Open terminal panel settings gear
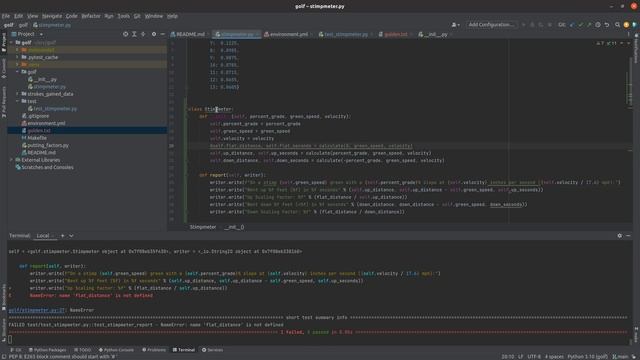 point(620,236)
